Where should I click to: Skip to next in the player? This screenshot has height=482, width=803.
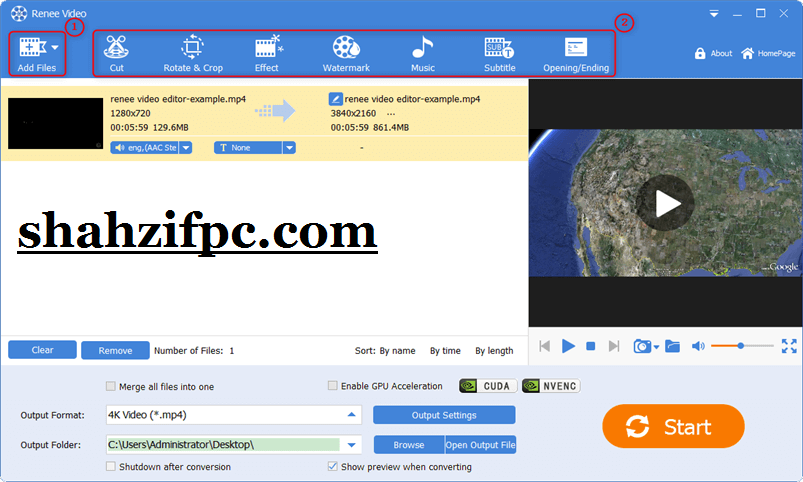coord(614,346)
